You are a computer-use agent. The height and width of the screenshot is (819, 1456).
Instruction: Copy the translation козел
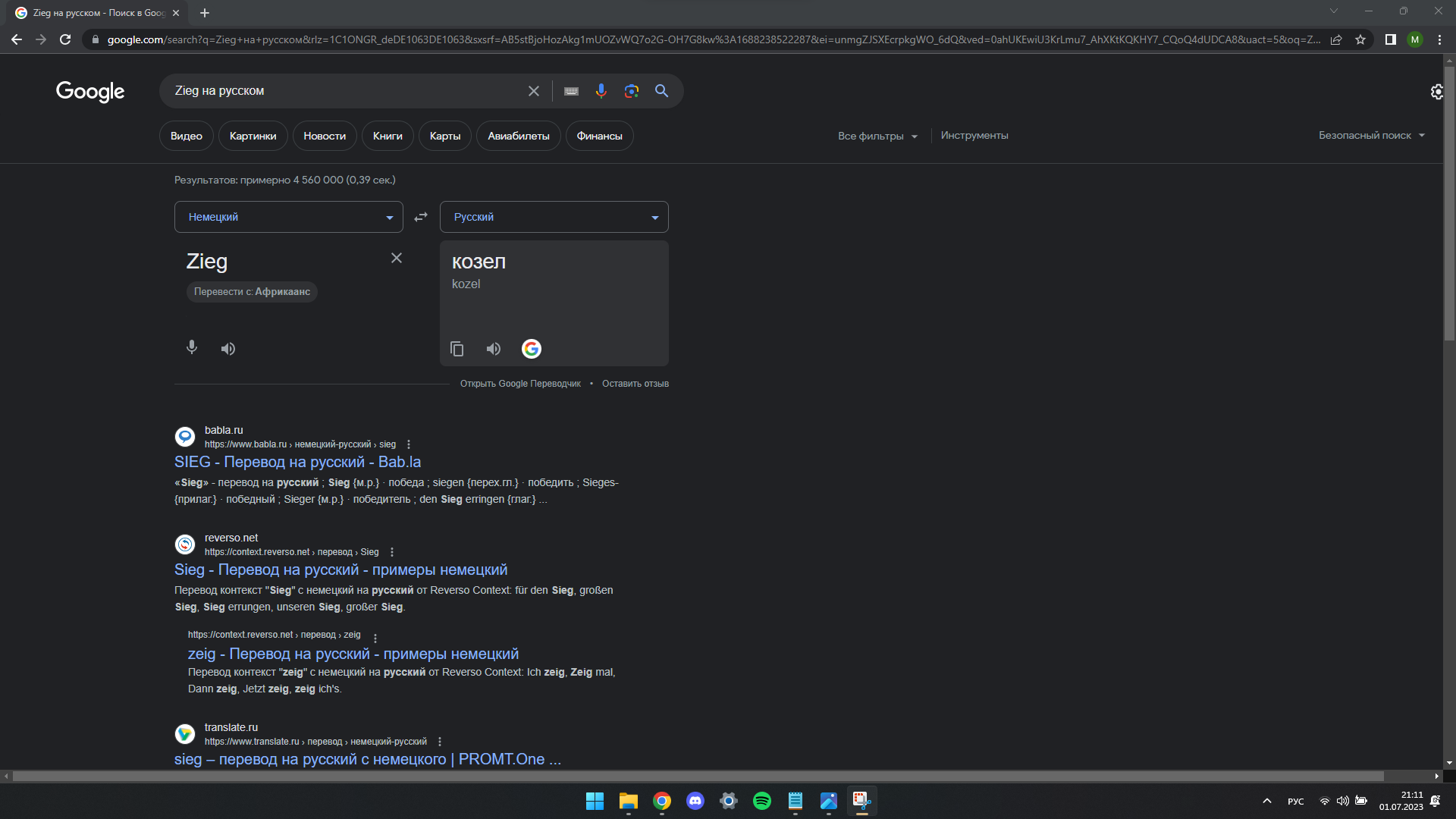tap(457, 349)
